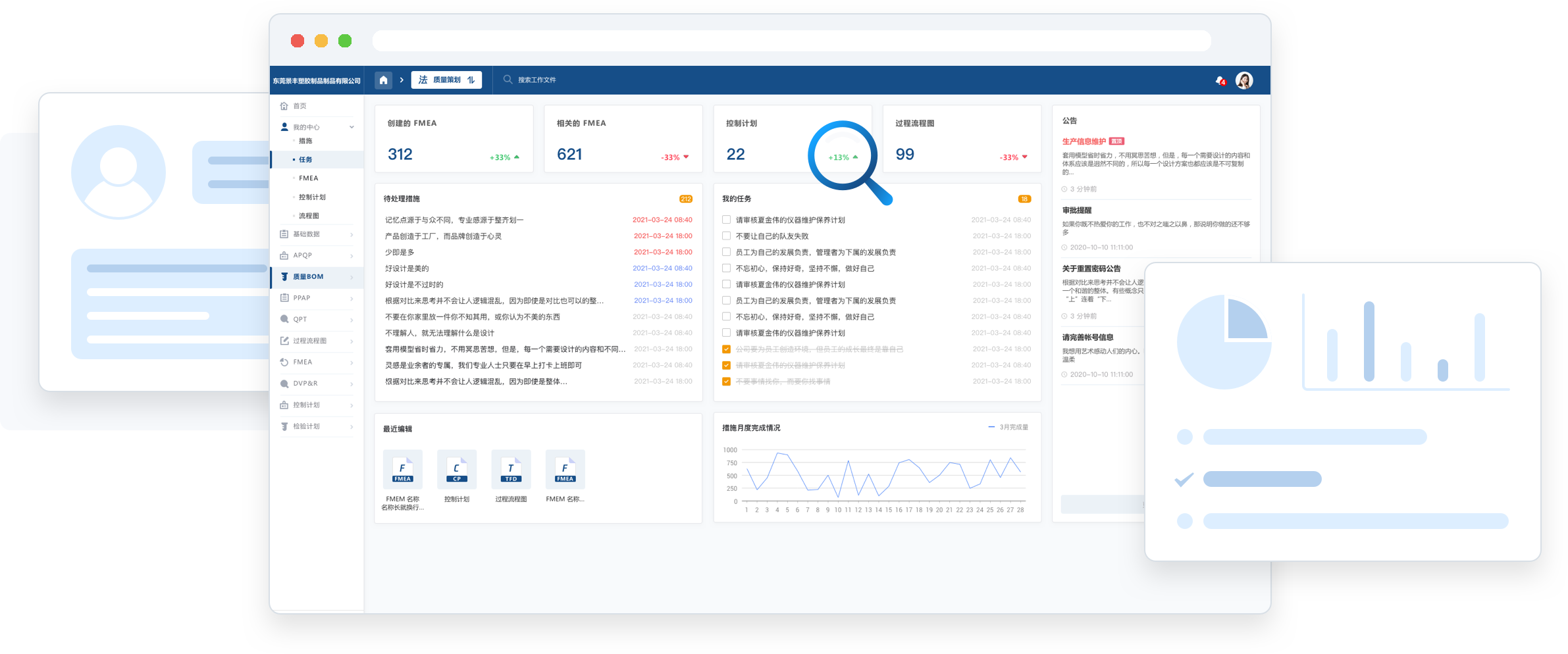Click the 我的中心 person icon
The width and height of the screenshot is (1568, 654).
pyautogui.click(x=284, y=127)
